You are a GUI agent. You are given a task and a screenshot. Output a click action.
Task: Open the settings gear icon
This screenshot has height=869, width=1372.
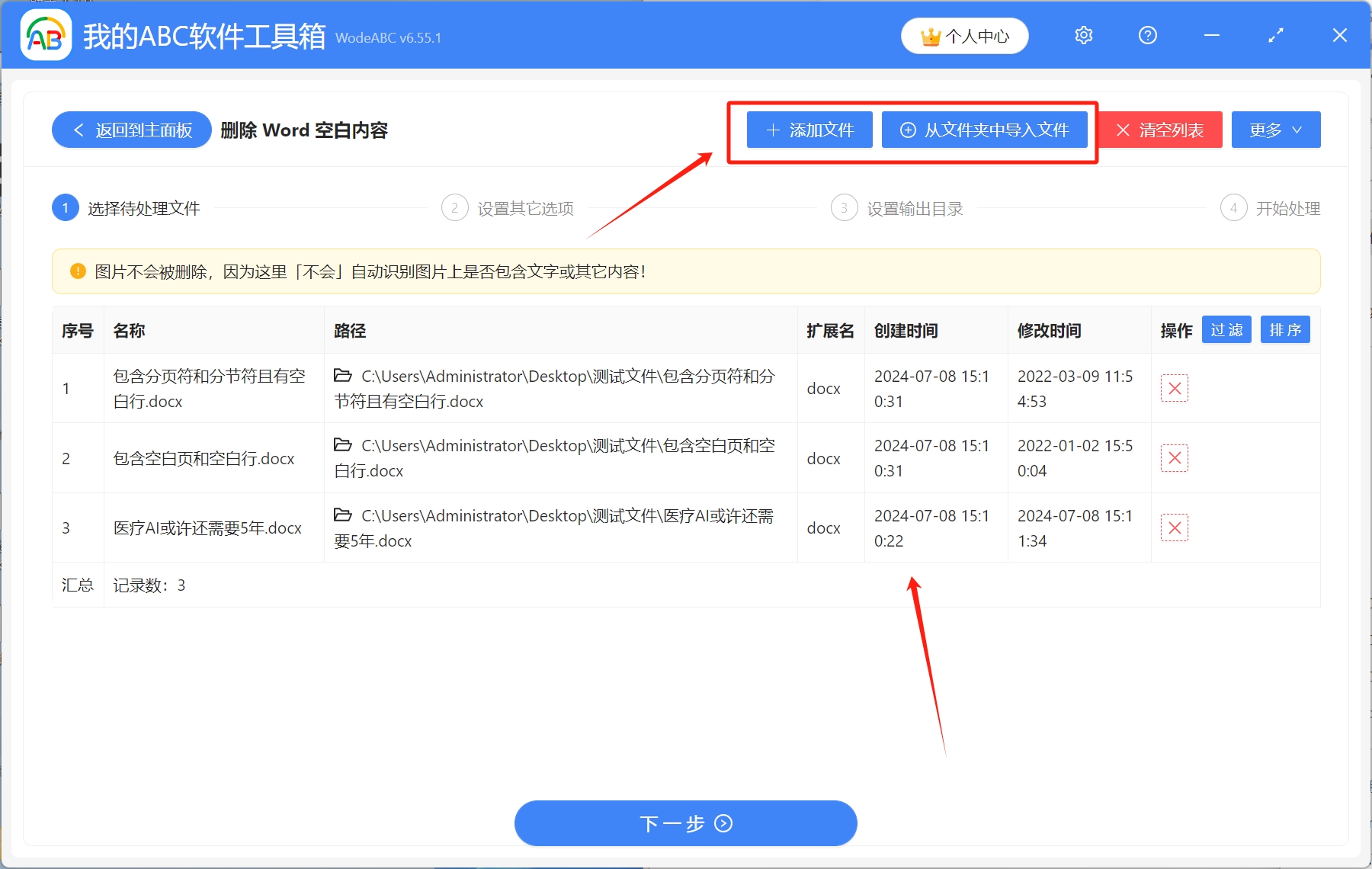pyautogui.click(x=1083, y=36)
